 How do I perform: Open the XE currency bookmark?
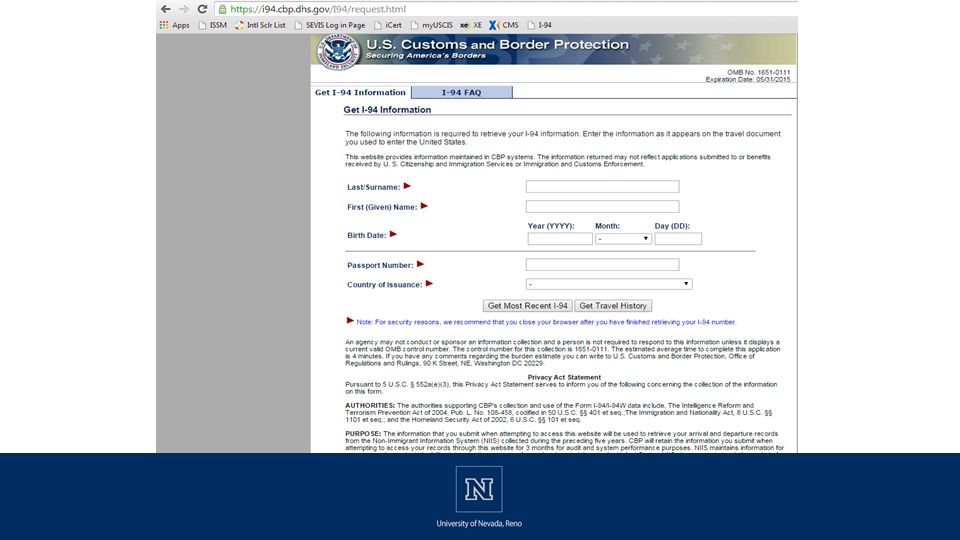471,25
